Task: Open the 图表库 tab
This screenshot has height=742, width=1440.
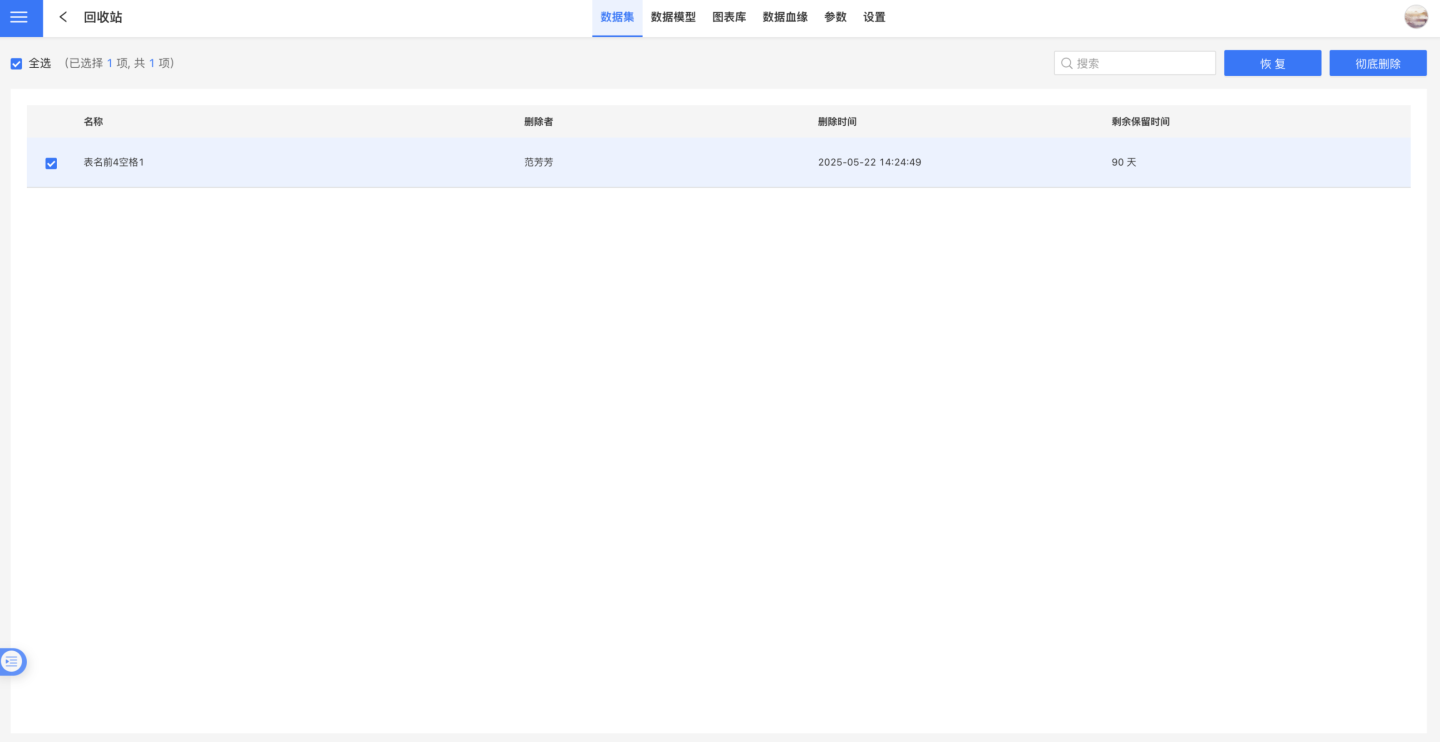Action: (729, 17)
